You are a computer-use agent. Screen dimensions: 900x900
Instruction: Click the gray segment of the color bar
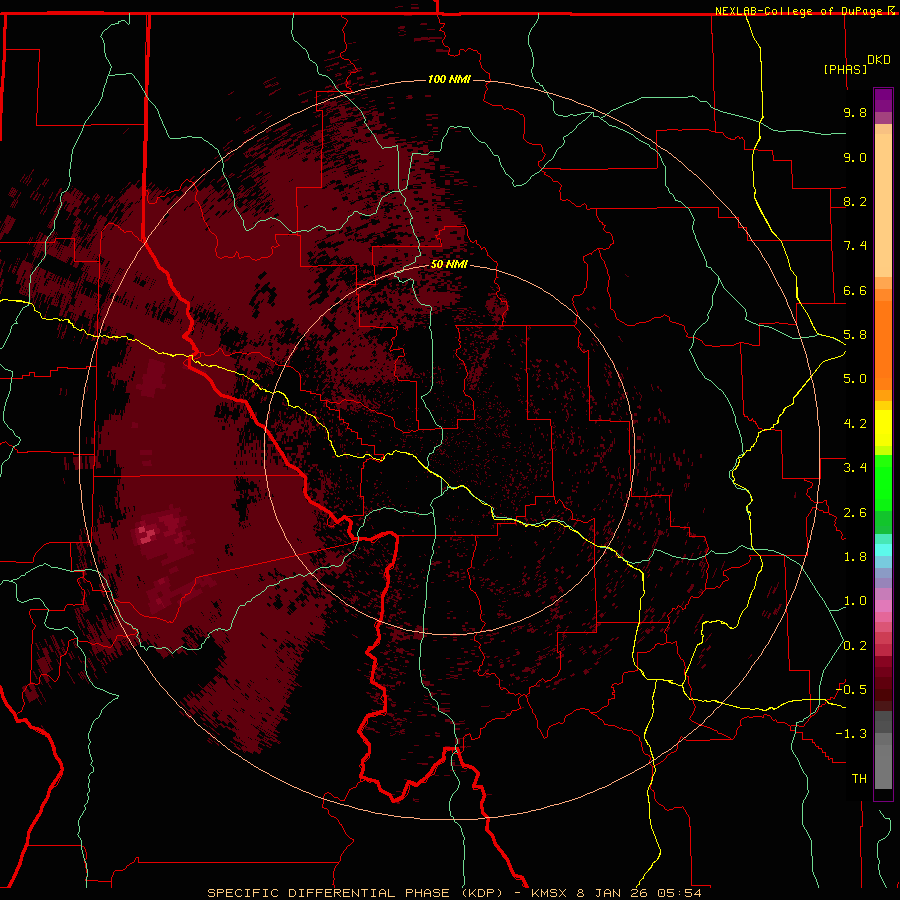[883, 749]
